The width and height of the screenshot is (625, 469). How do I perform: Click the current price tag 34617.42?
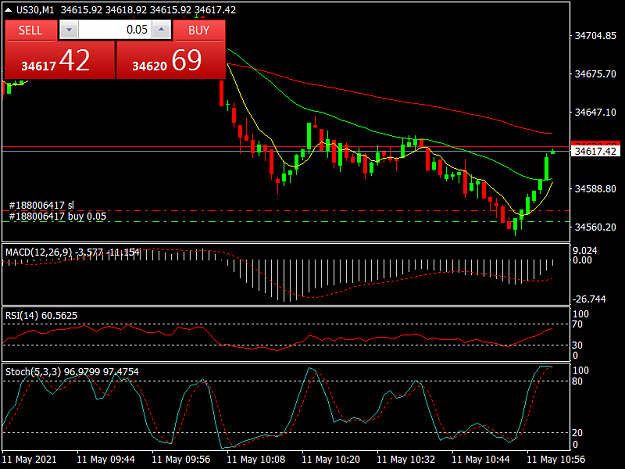596,151
